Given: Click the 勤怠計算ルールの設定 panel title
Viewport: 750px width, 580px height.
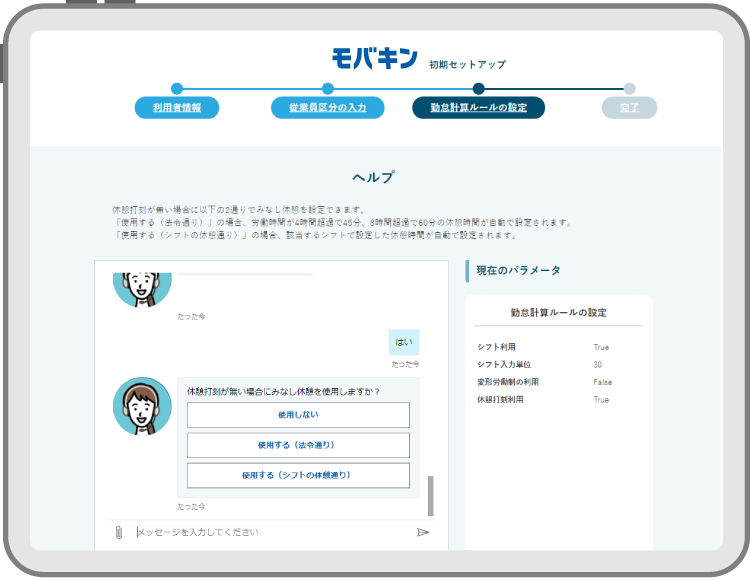Looking at the screenshot, I should click(559, 313).
